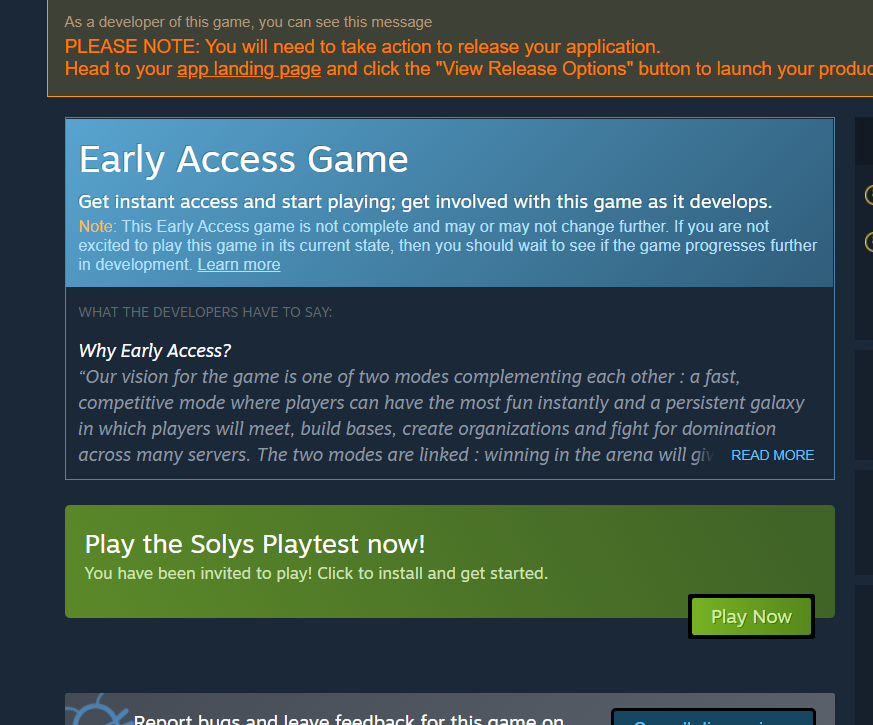
Task: Click the upper yellow circle icon
Action: click(x=869, y=195)
